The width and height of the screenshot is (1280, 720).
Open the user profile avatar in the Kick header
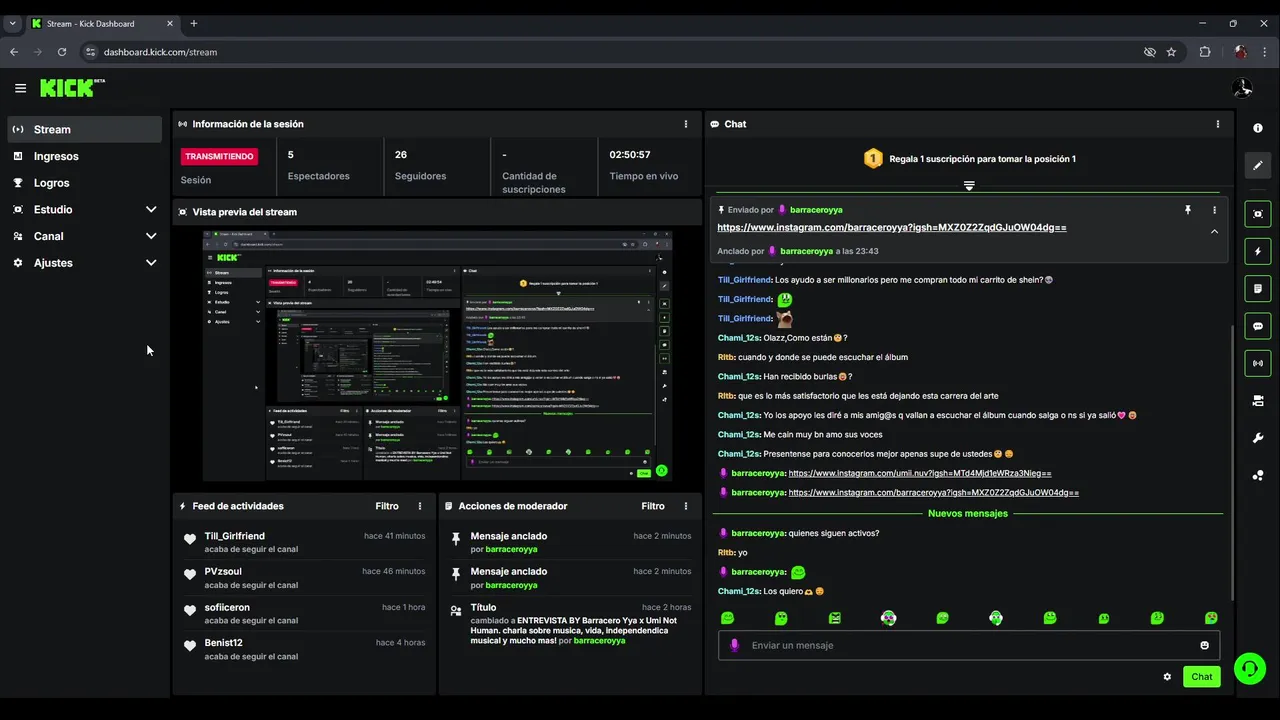pos(1242,88)
